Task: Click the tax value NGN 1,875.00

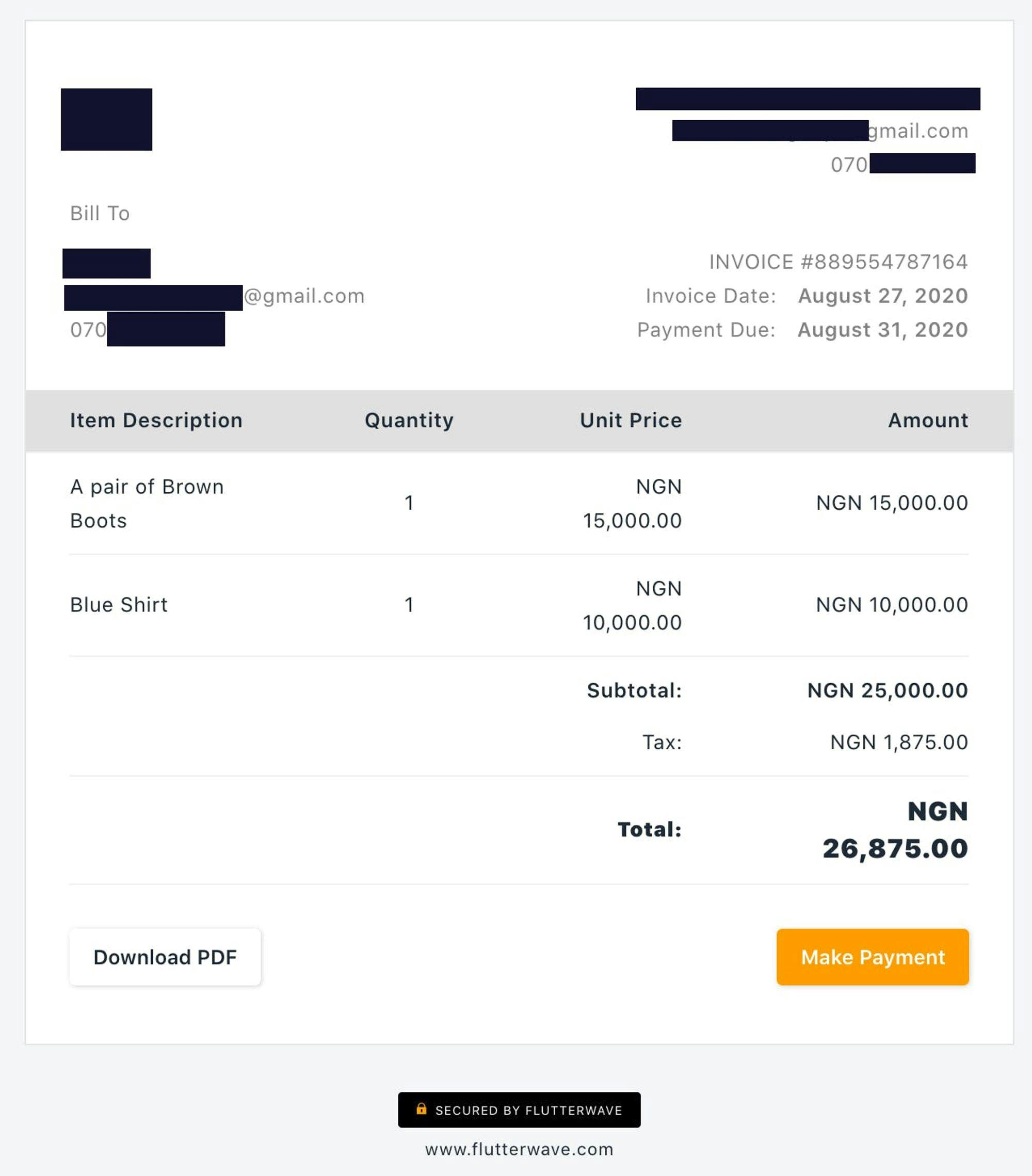Action: [x=898, y=742]
